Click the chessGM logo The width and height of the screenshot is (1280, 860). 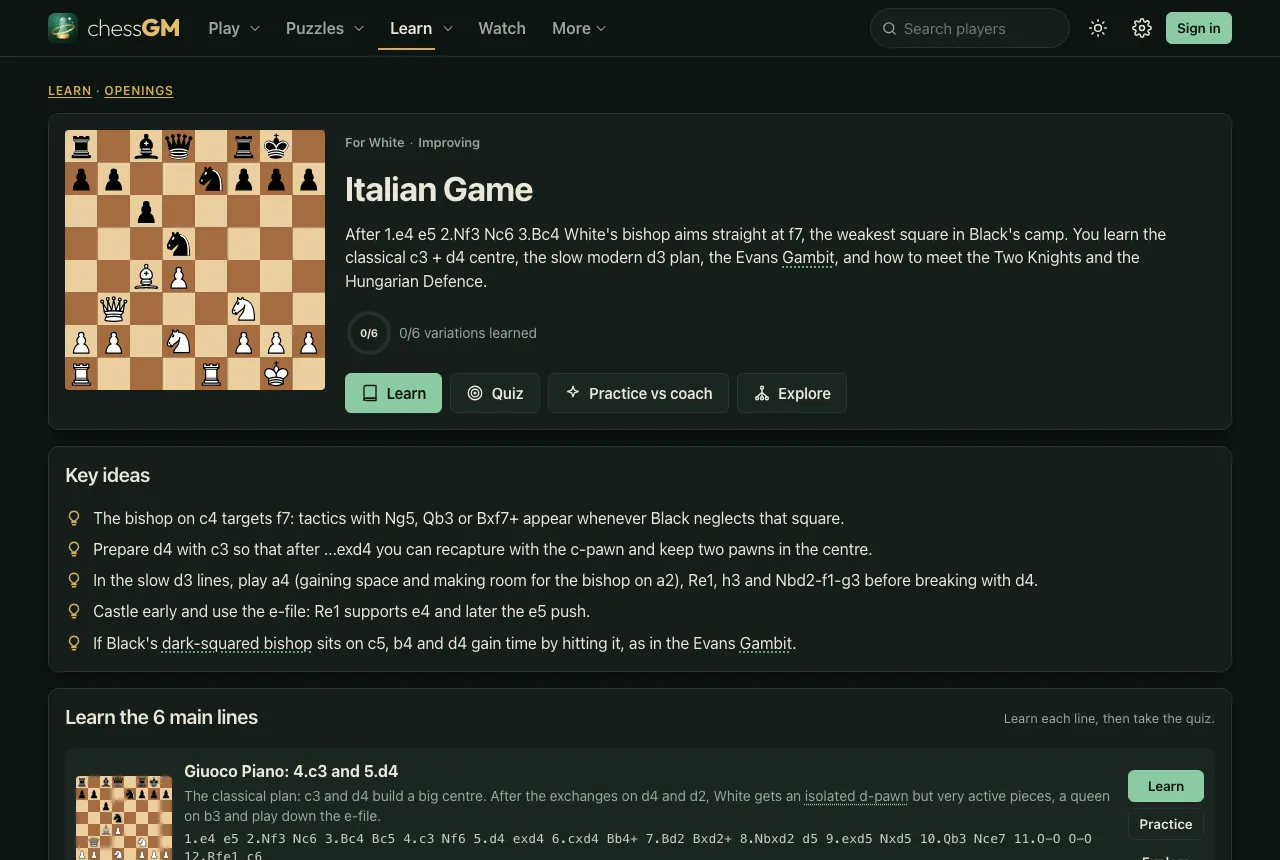click(114, 28)
